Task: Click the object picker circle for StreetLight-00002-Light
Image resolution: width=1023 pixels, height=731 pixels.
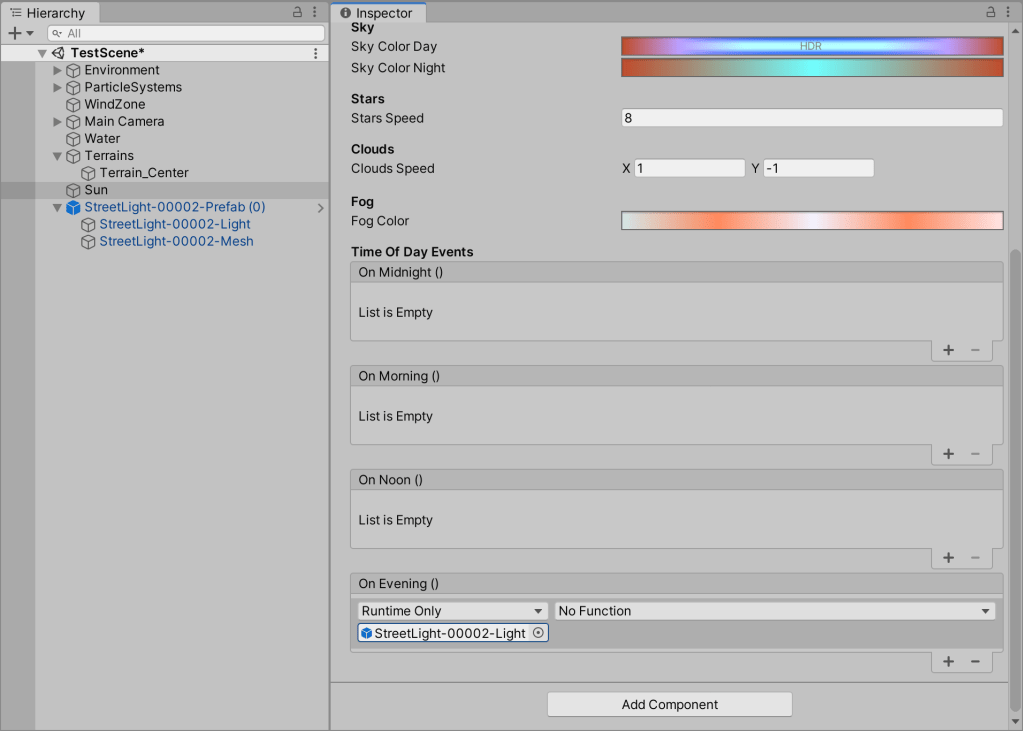Action: pos(538,633)
